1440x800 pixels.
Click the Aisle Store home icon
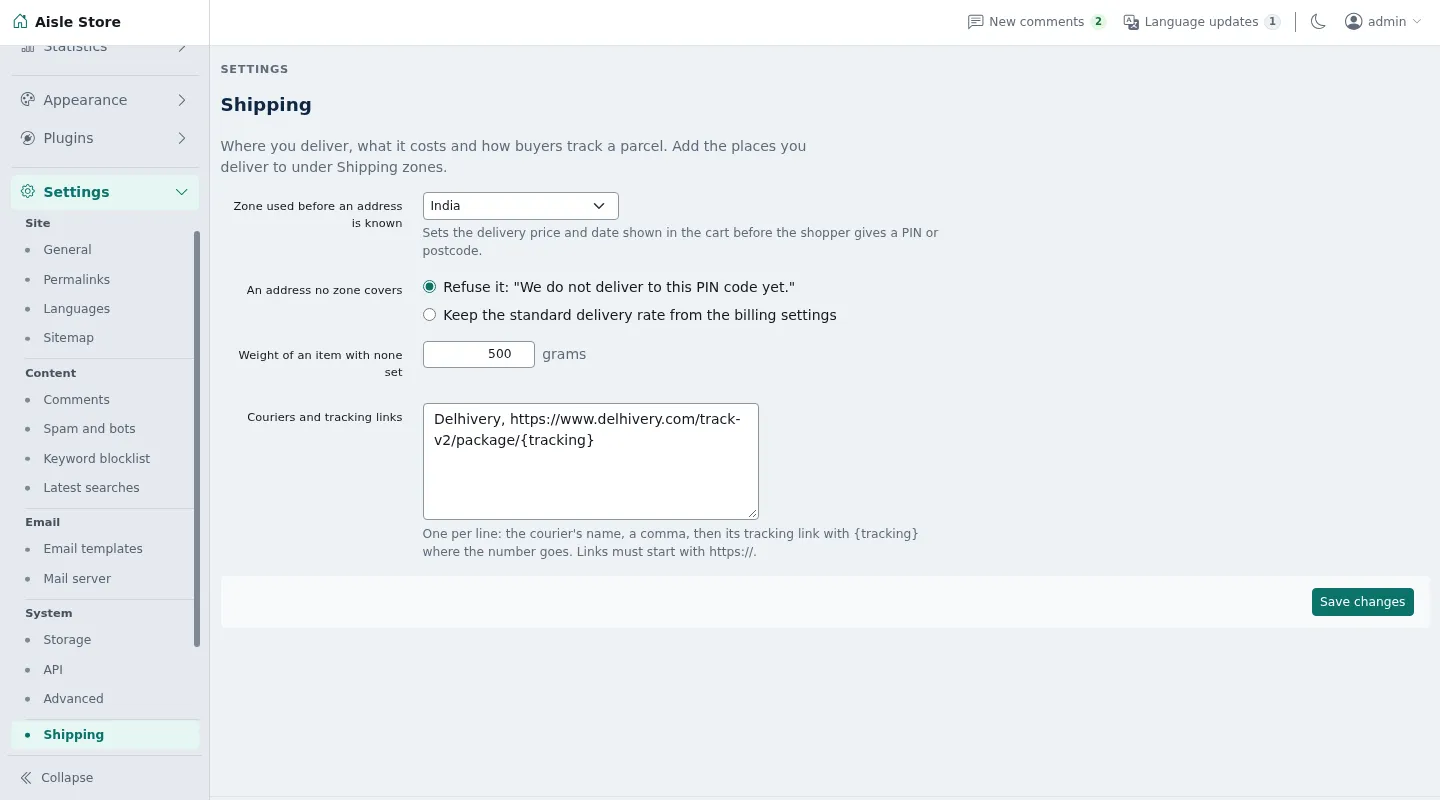[x=20, y=22]
